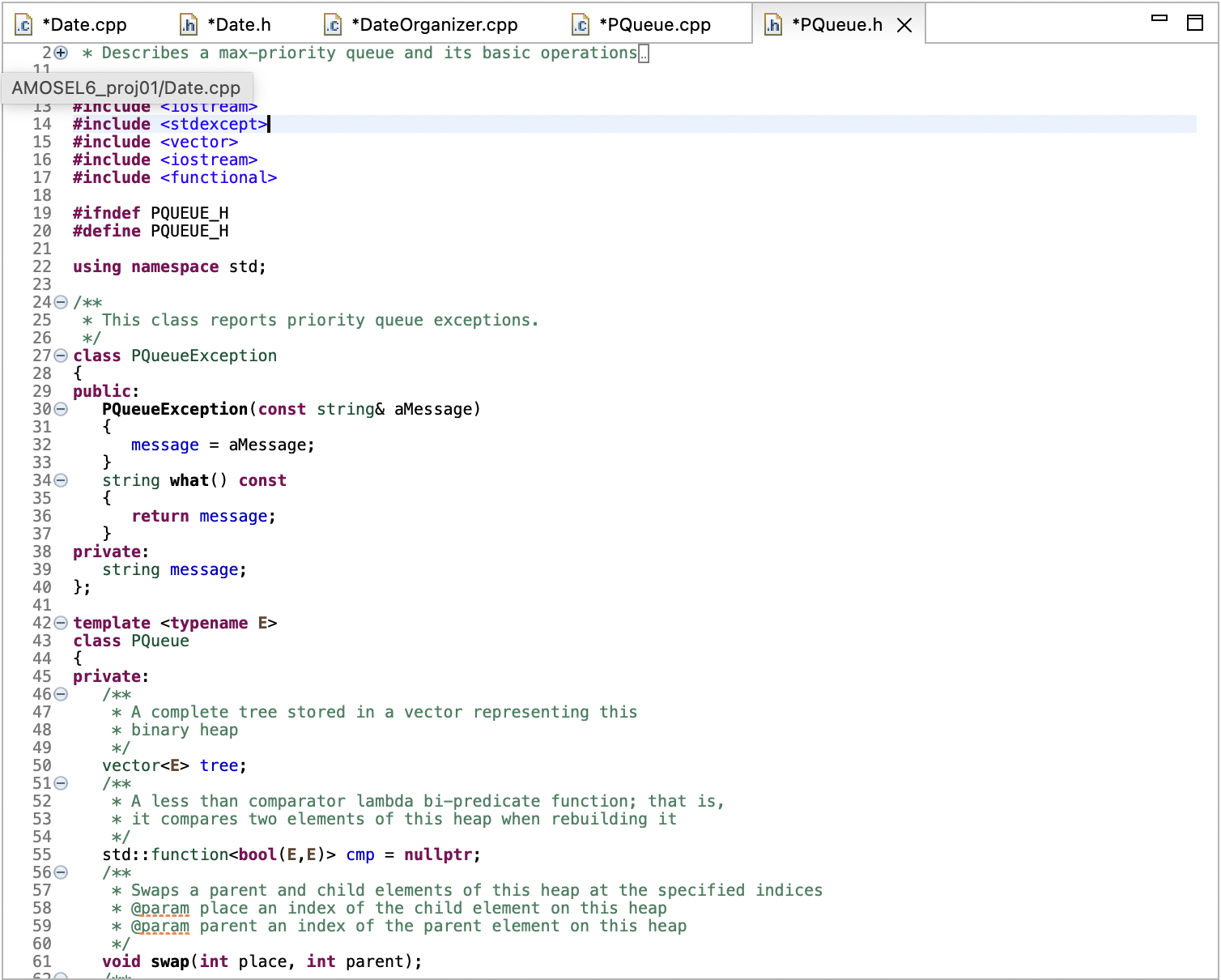
Task: Click the PQueue.h header file icon
Action: 773,25
